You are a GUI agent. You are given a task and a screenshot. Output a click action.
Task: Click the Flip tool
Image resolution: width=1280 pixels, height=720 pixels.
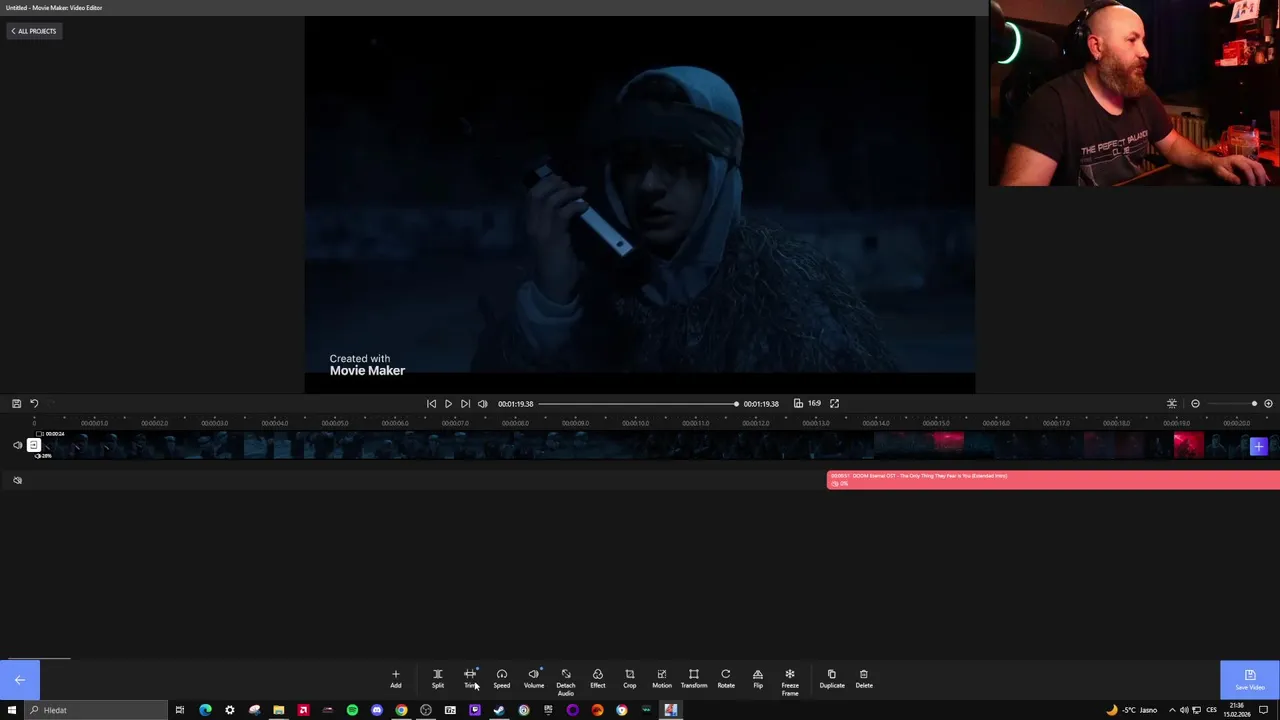tap(758, 679)
